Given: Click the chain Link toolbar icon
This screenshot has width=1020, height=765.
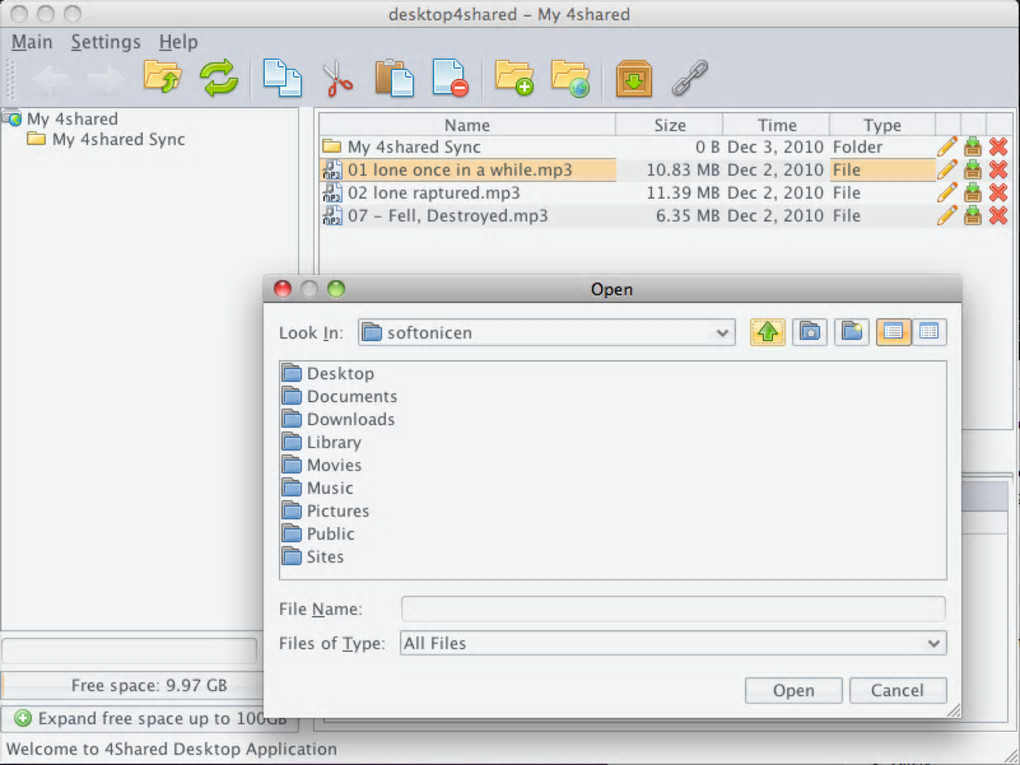Looking at the screenshot, I should [690, 78].
